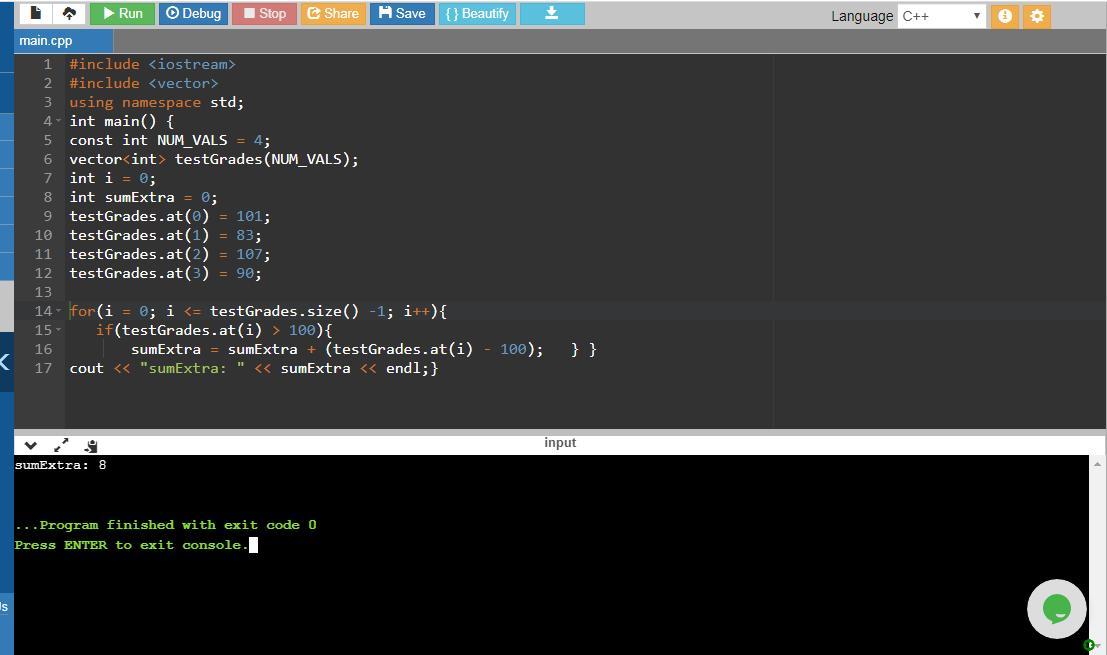Click the "#include <iostream>" line
1107x655 pixels.
tap(152, 64)
